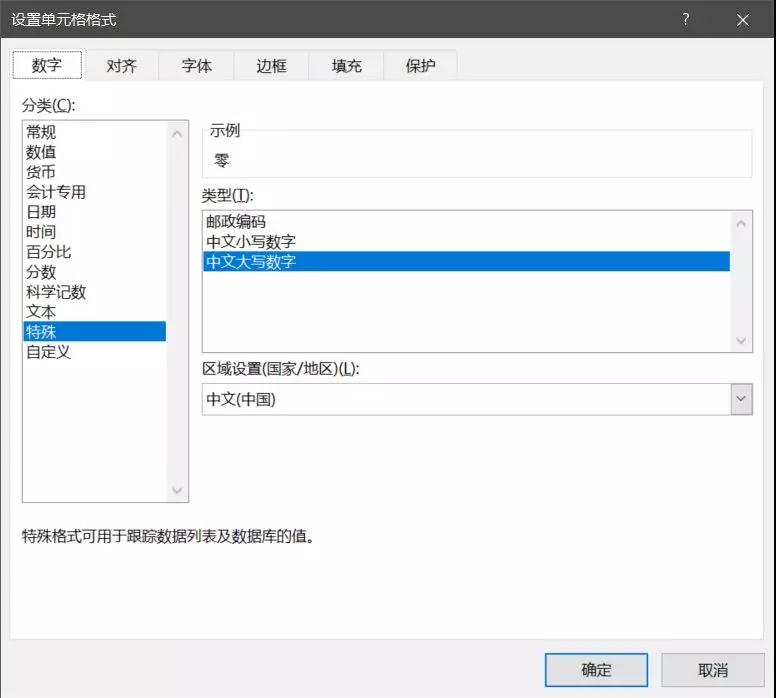Open the 边框 tab

pyautogui.click(x=271, y=66)
